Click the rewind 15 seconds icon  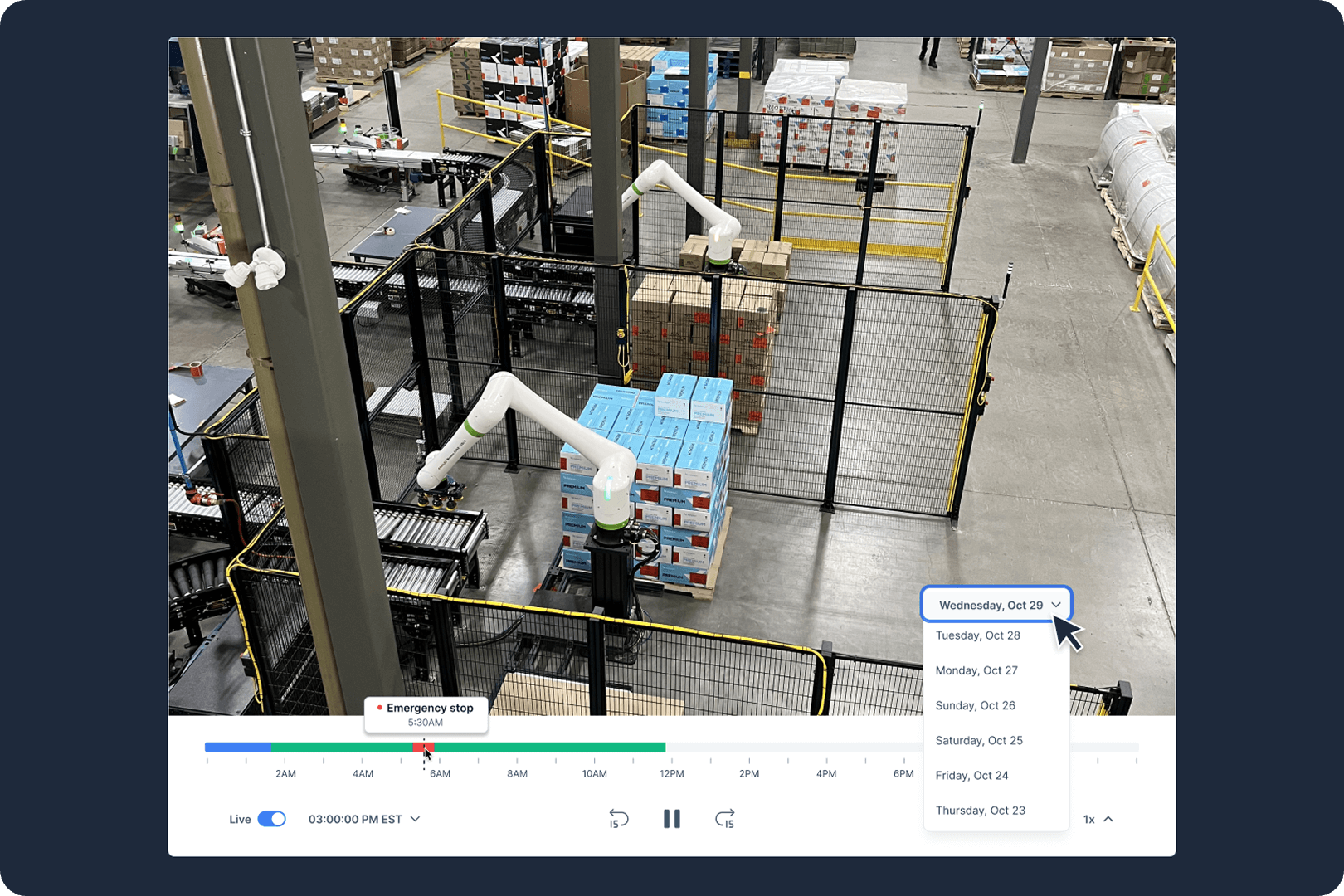618,820
